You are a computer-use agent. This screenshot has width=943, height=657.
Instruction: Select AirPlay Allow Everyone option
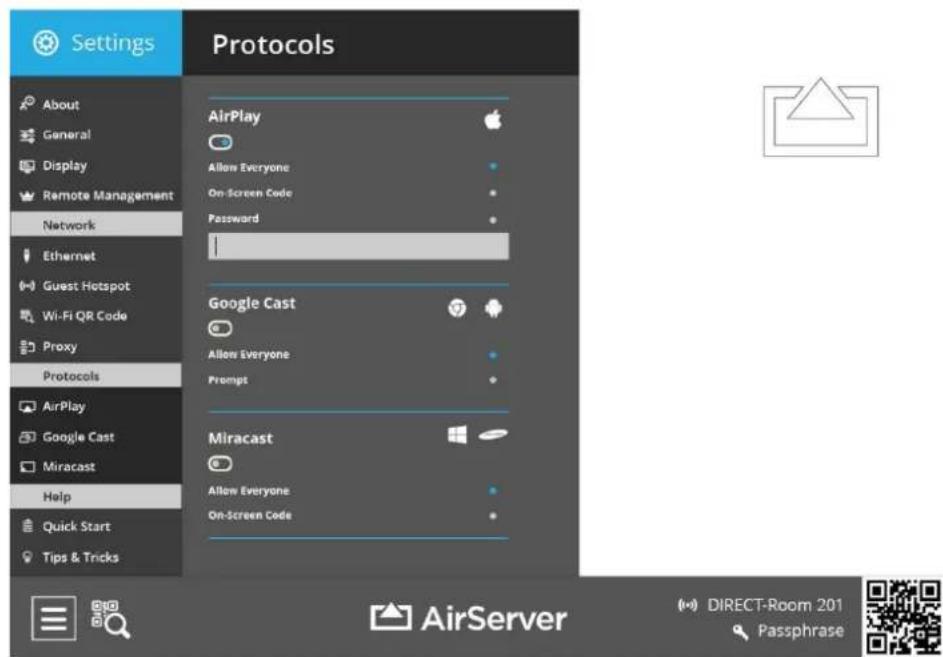tap(493, 167)
